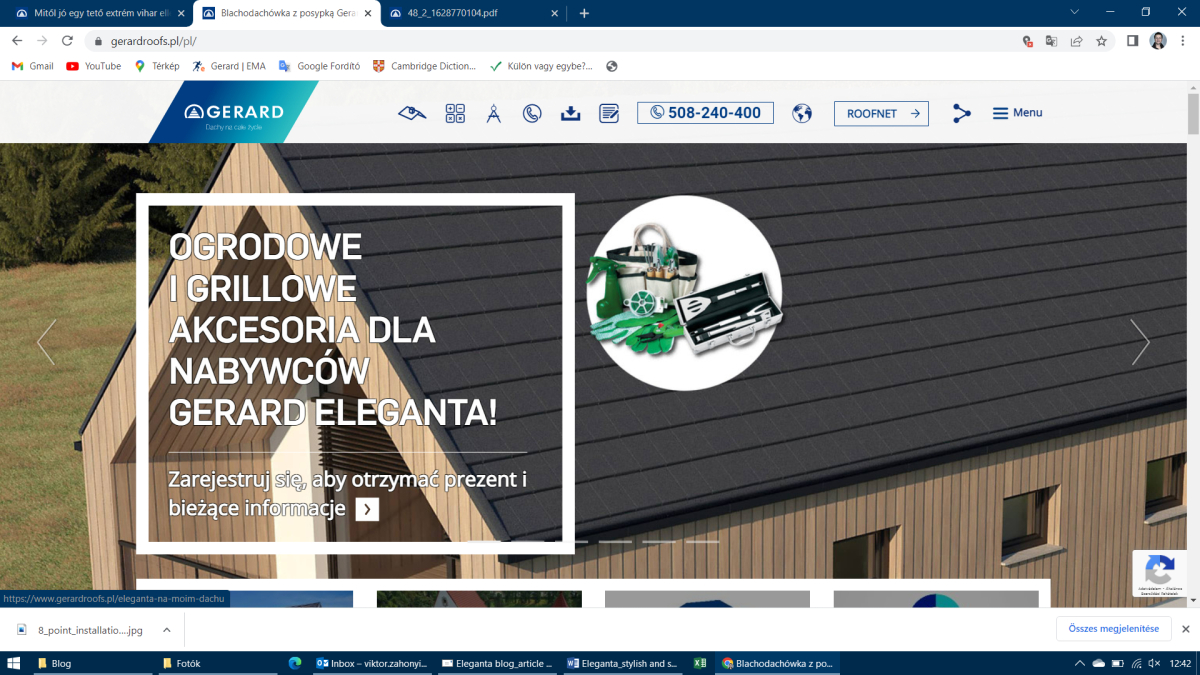Open a new browser tab
Image resolution: width=1200 pixels, height=675 pixels.
click(584, 13)
